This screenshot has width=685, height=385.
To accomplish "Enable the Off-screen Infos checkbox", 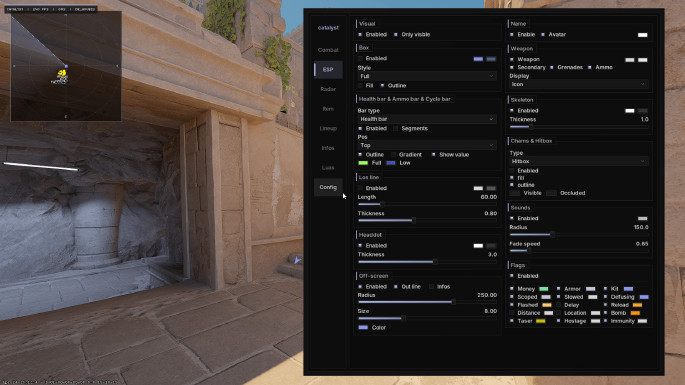I will [432, 287].
